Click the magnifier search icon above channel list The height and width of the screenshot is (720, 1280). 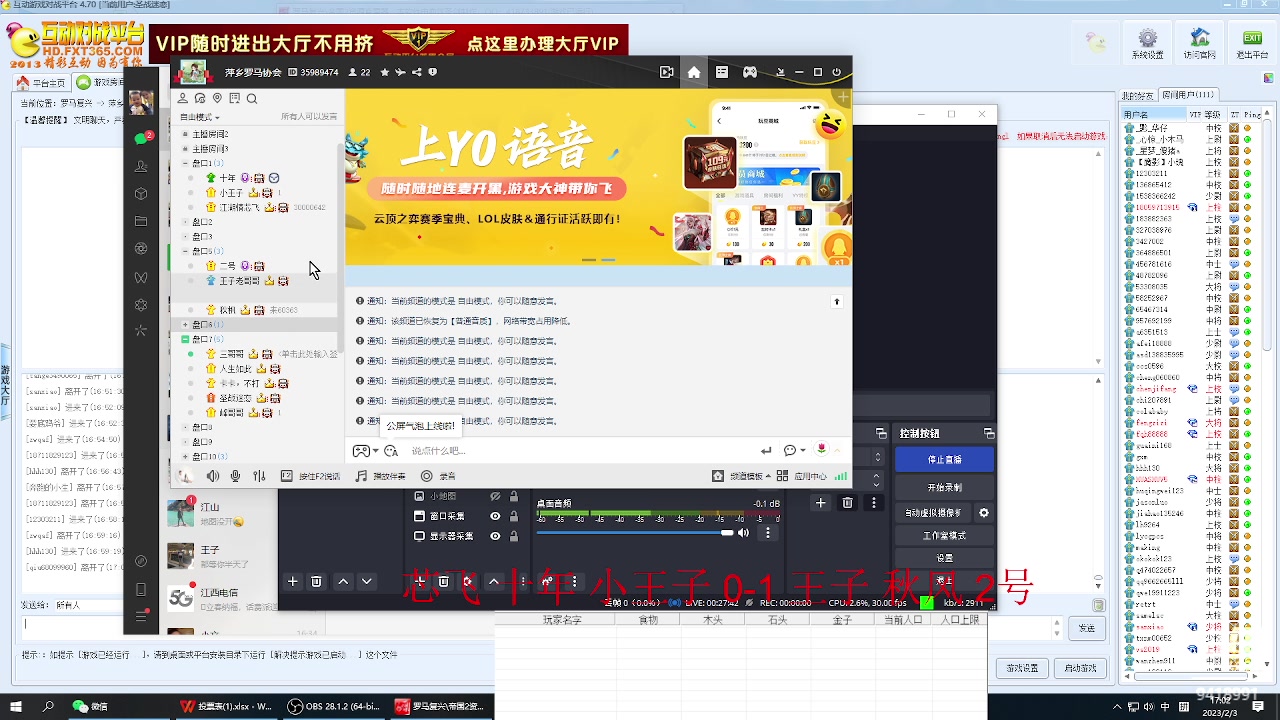[x=252, y=99]
